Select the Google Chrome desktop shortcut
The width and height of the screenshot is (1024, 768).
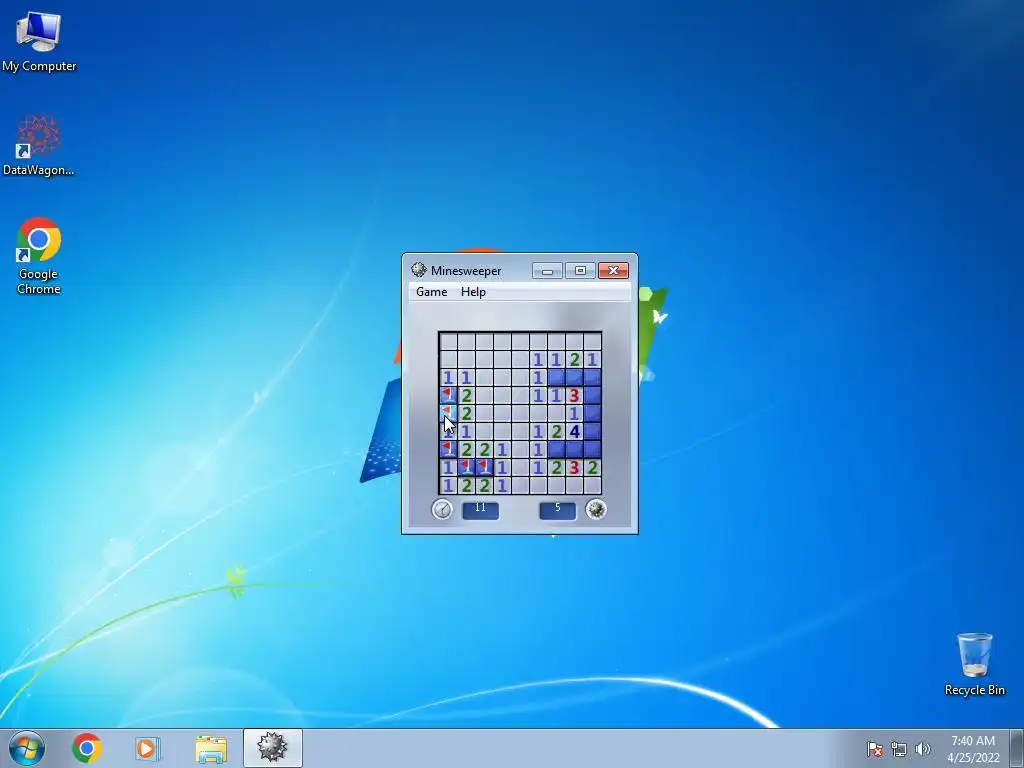click(39, 256)
